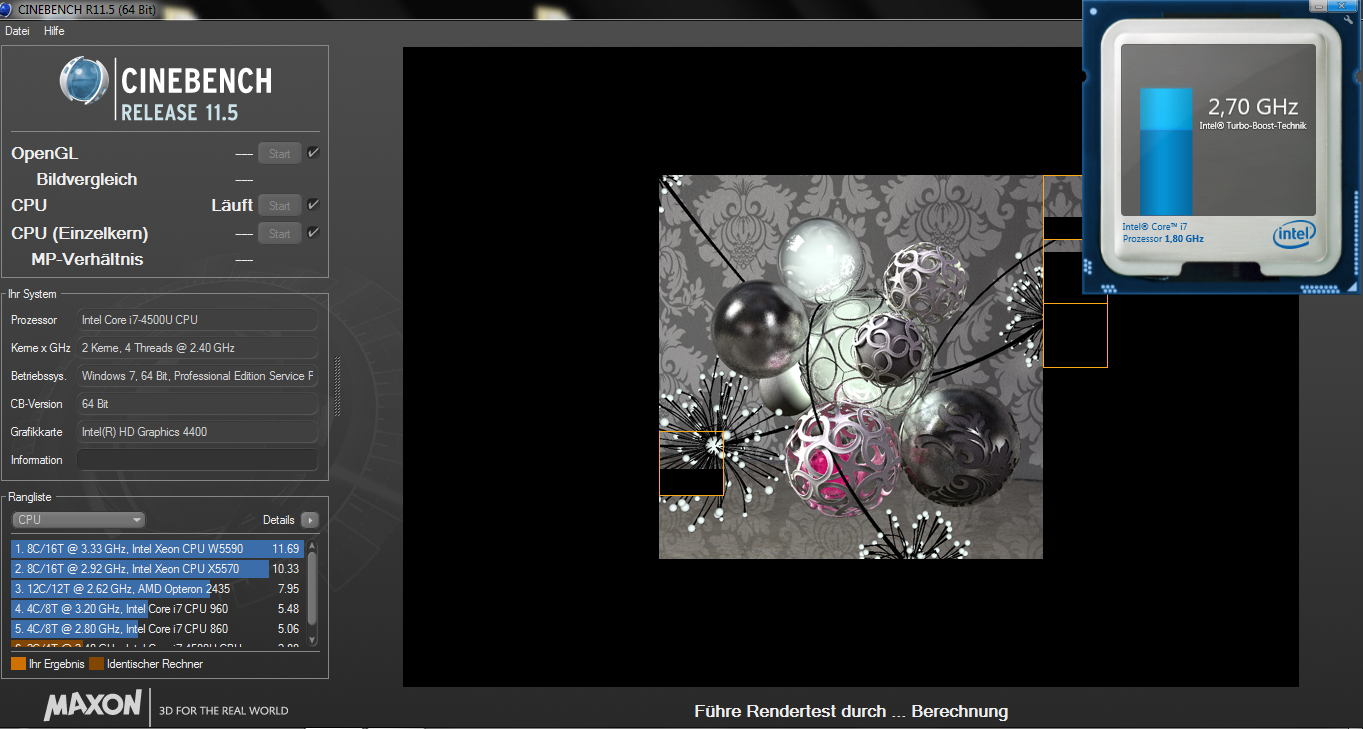Image resolution: width=1363 pixels, height=729 pixels.
Task: Click the Start button for CPU
Action: coord(280,206)
